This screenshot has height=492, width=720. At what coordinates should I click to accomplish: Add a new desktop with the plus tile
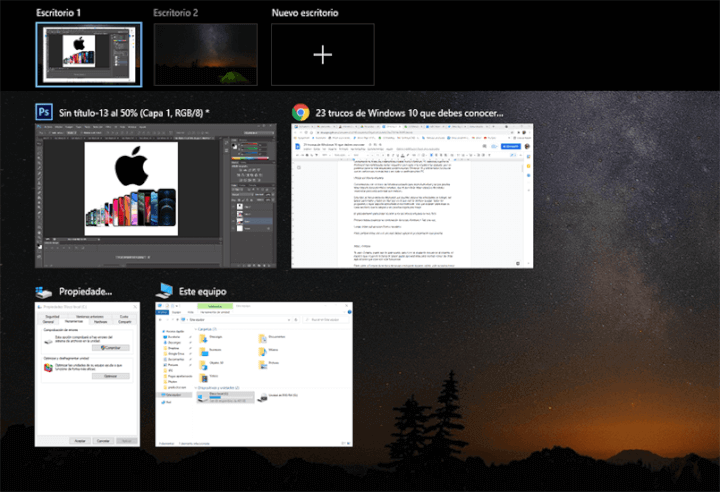coord(323,55)
